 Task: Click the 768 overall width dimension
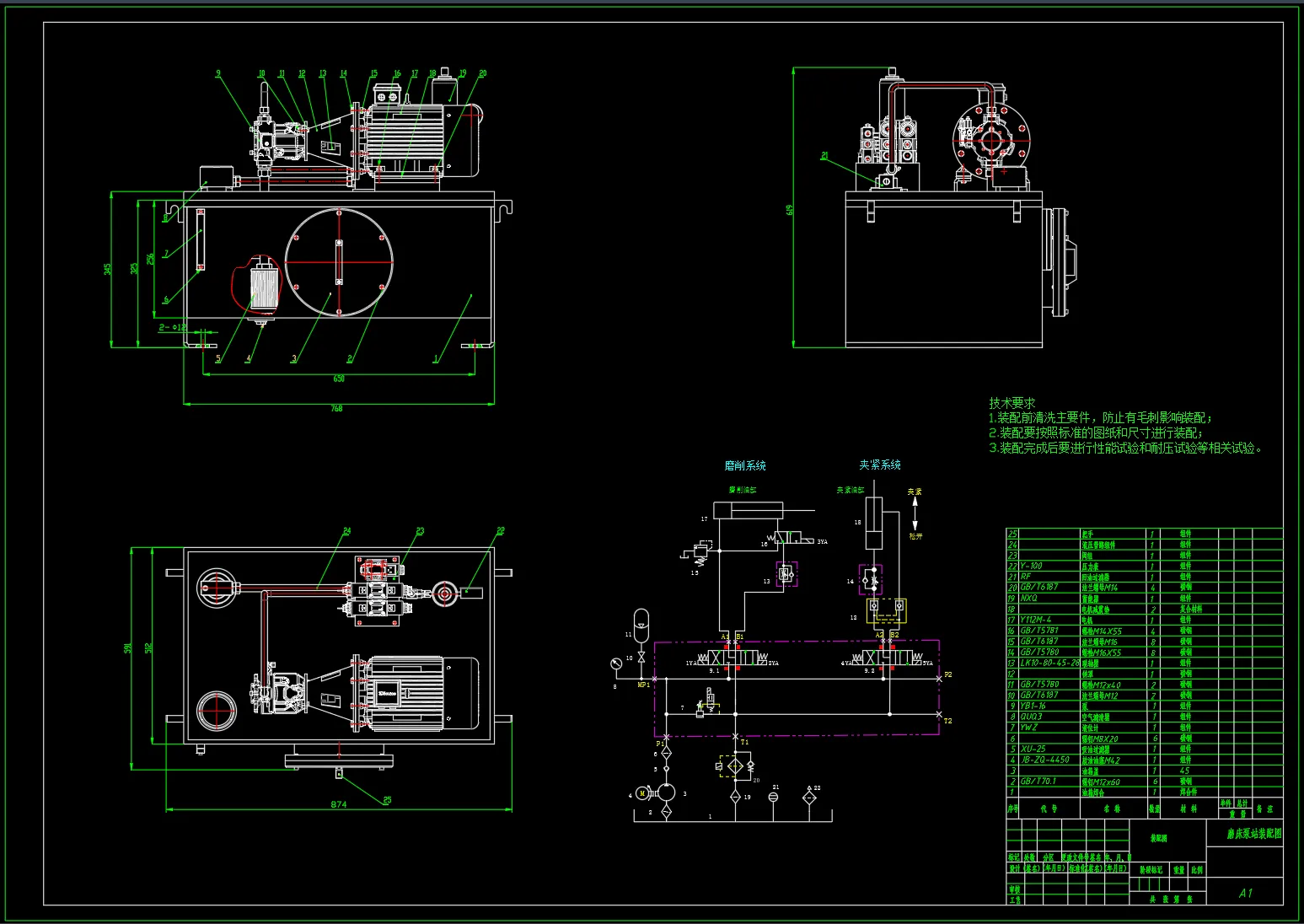click(x=336, y=409)
